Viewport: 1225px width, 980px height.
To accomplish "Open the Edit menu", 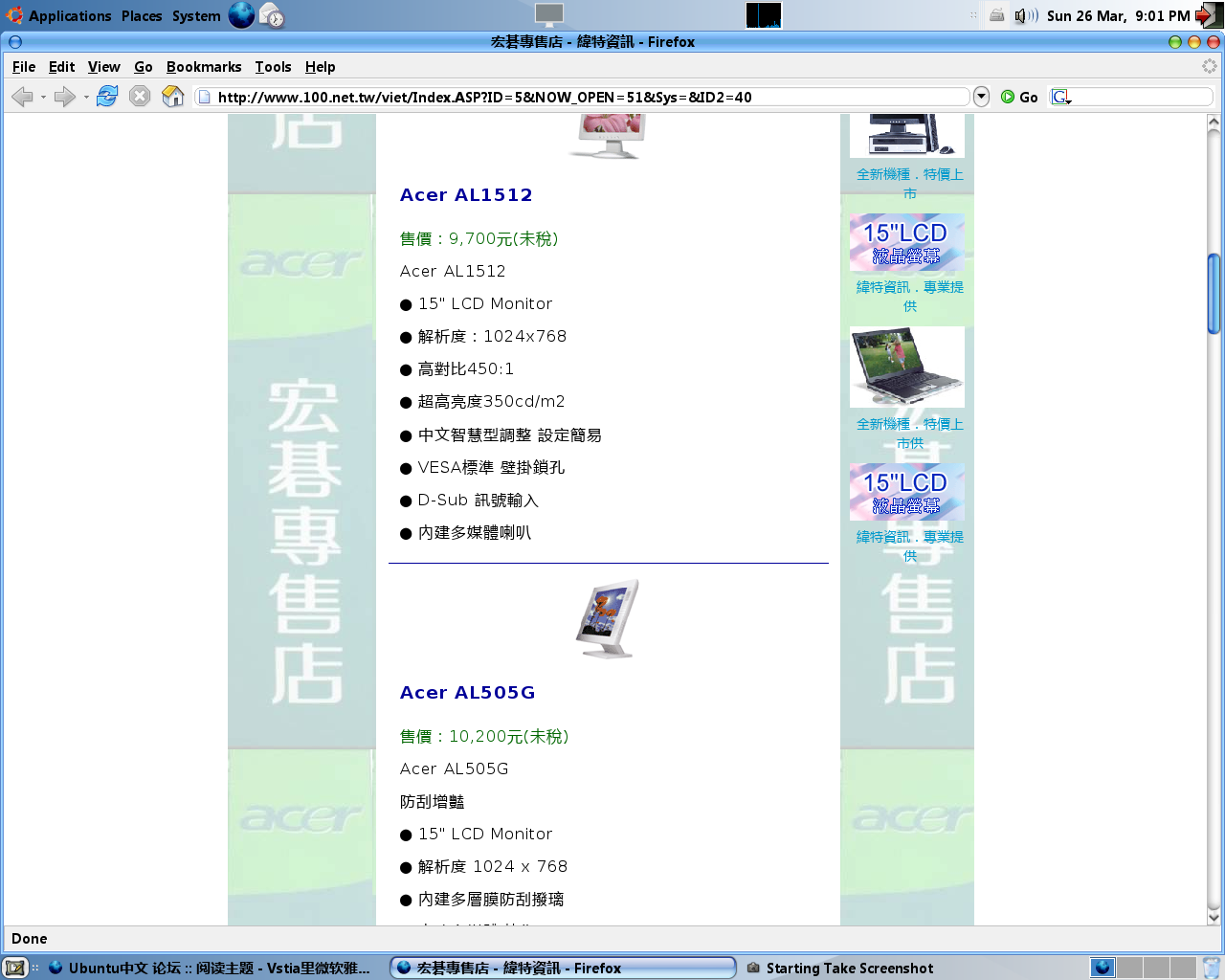I will point(61,67).
